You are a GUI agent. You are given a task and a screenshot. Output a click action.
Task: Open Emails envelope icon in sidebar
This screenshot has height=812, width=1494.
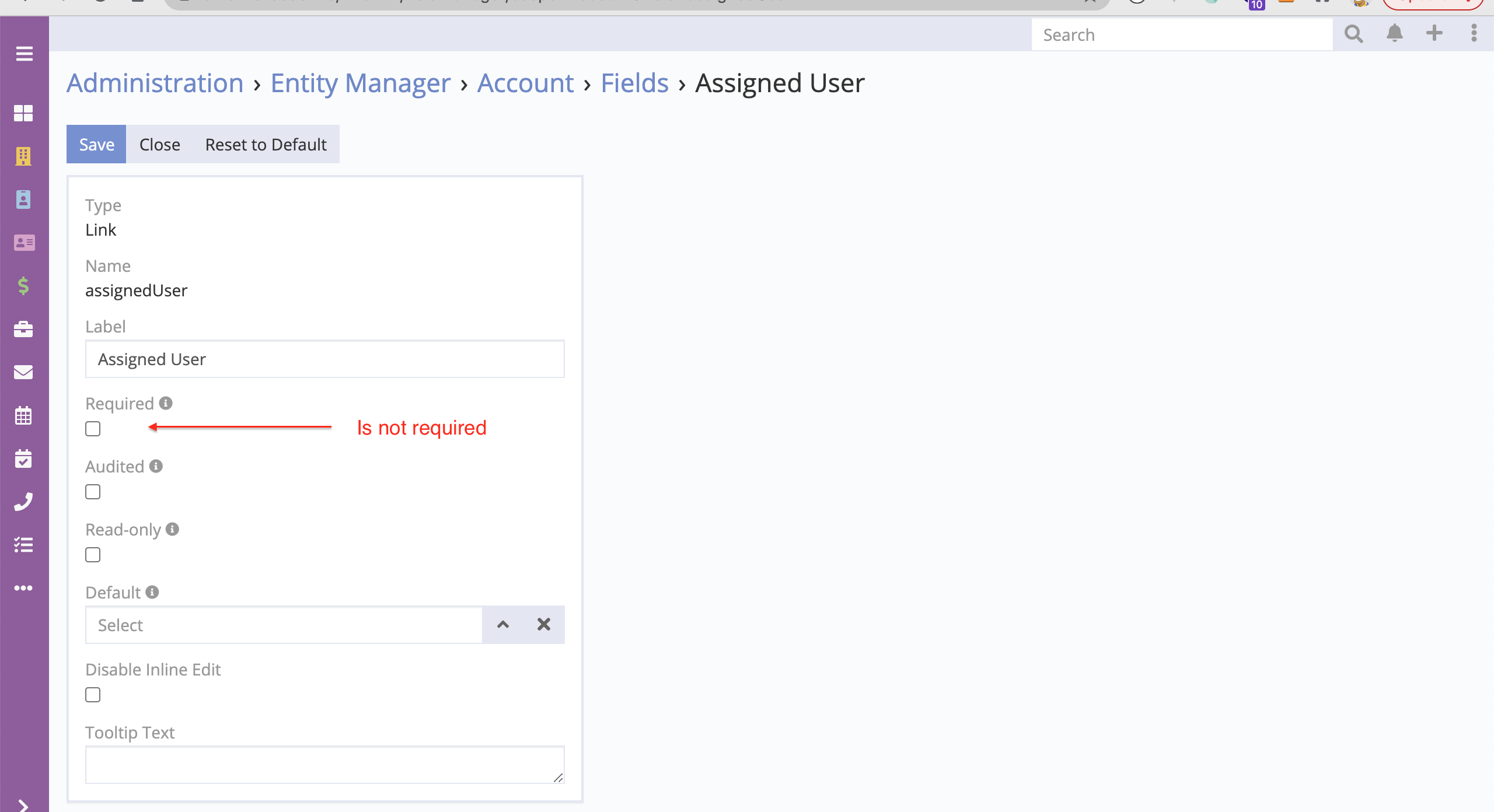(23, 372)
